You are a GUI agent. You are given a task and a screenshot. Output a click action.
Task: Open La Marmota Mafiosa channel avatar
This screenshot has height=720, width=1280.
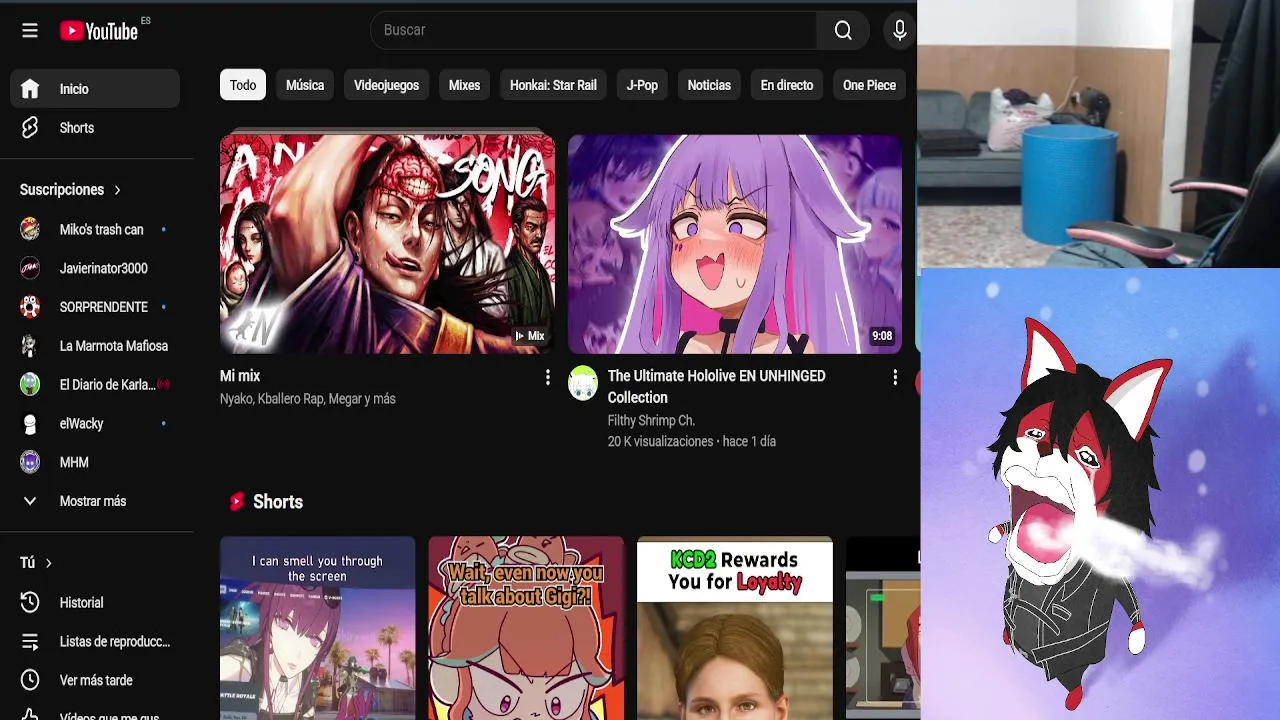[30, 346]
